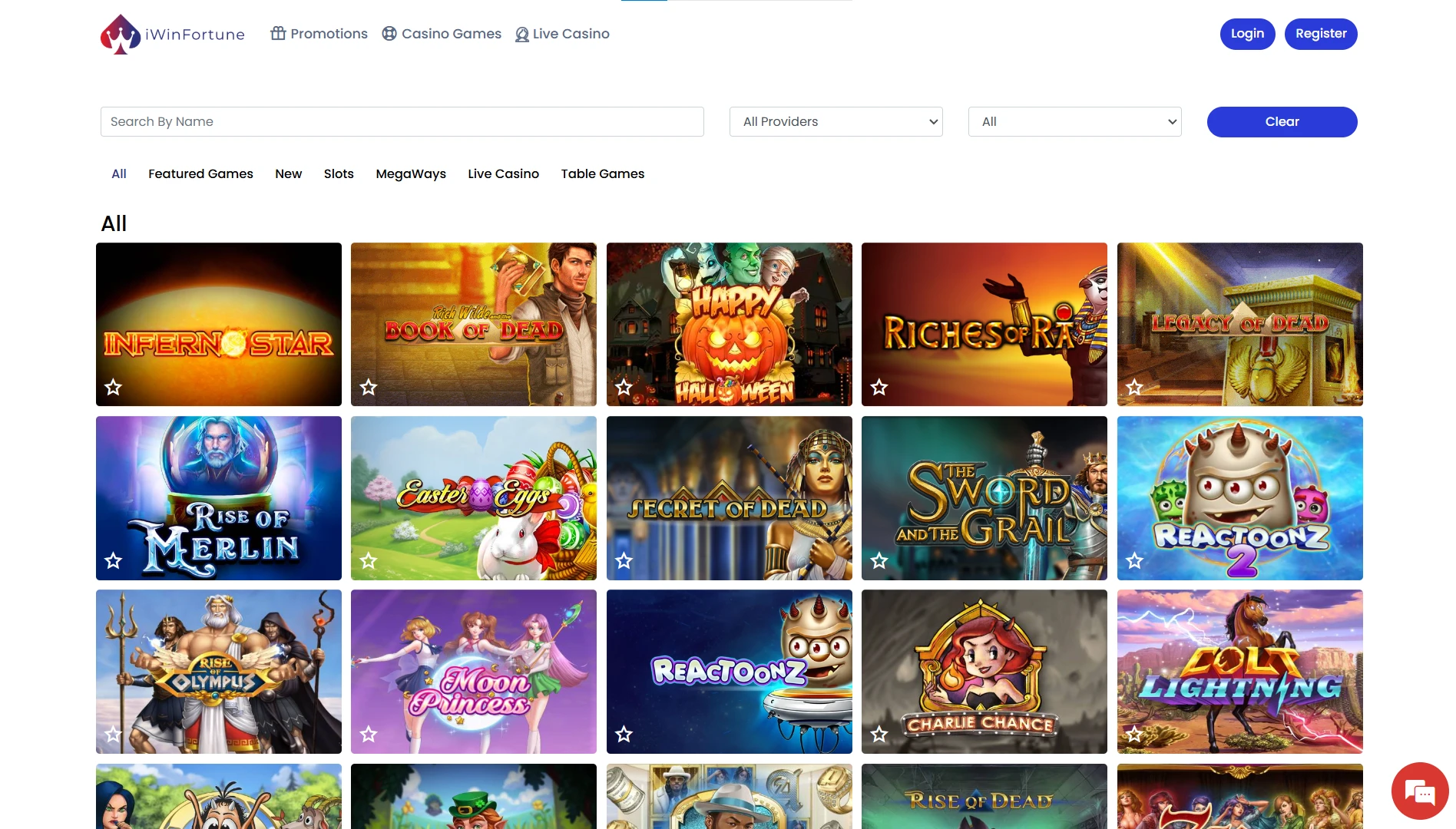Click the Casino Games chip icon
Screen dimensions: 1456x829
click(389, 34)
